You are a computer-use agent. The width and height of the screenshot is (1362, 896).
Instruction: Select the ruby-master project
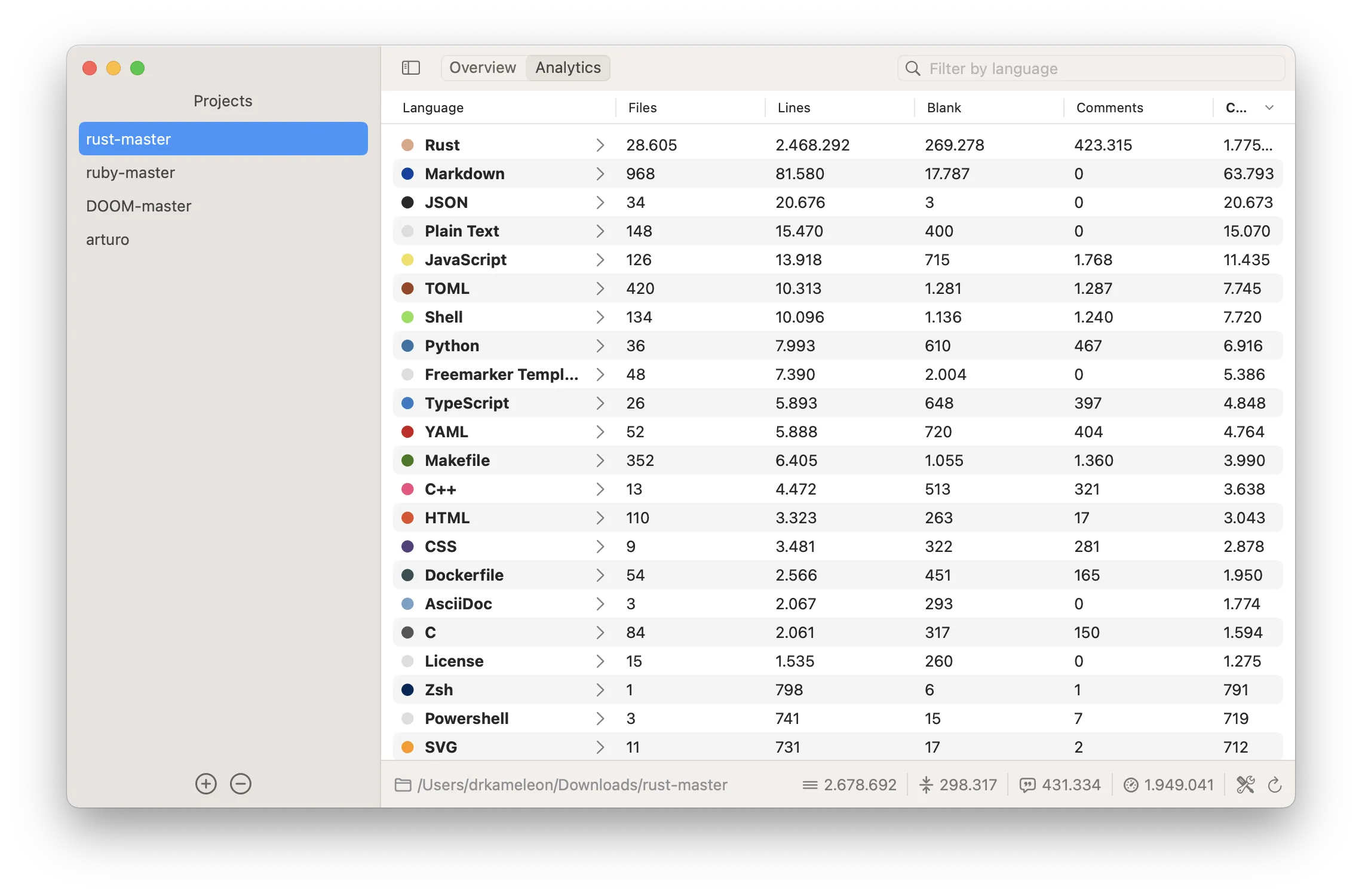(130, 173)
